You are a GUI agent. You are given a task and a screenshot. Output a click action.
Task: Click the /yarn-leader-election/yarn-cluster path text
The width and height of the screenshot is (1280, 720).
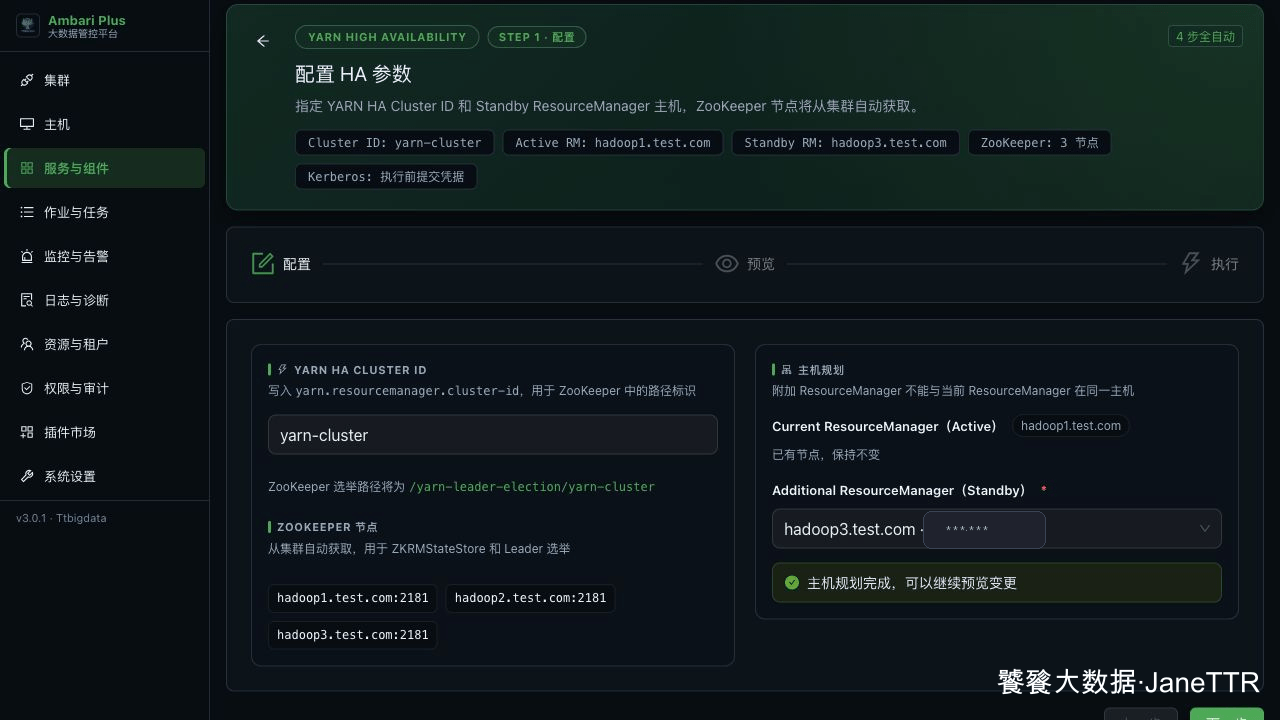(532, 487)
